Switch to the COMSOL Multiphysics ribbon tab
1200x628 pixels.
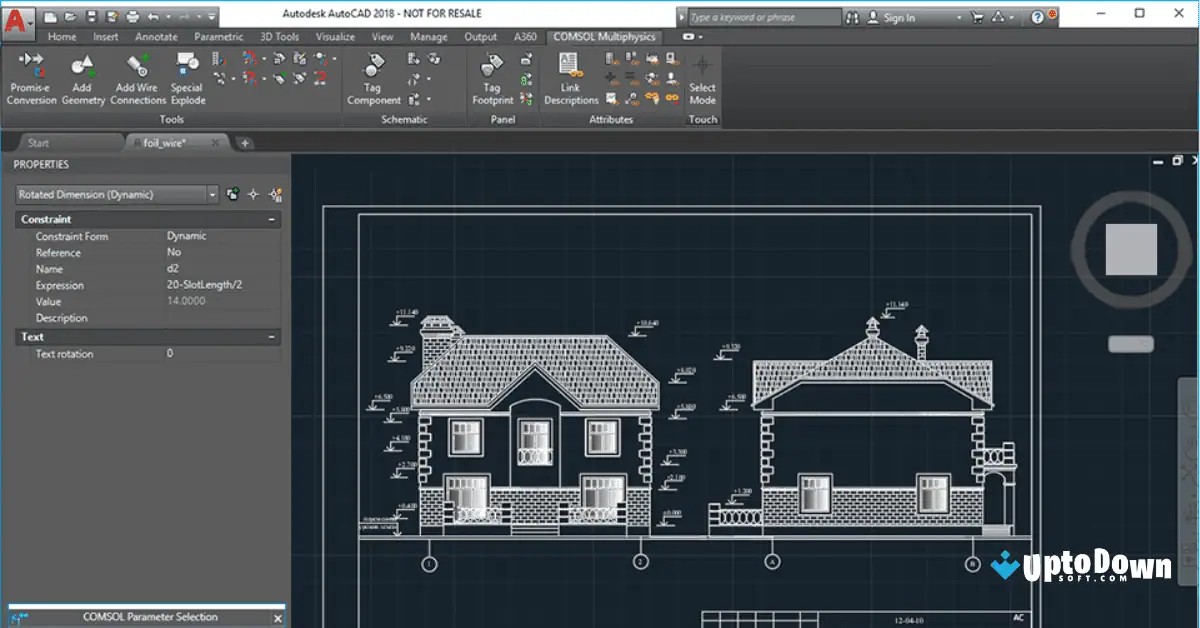pos(605,36)
